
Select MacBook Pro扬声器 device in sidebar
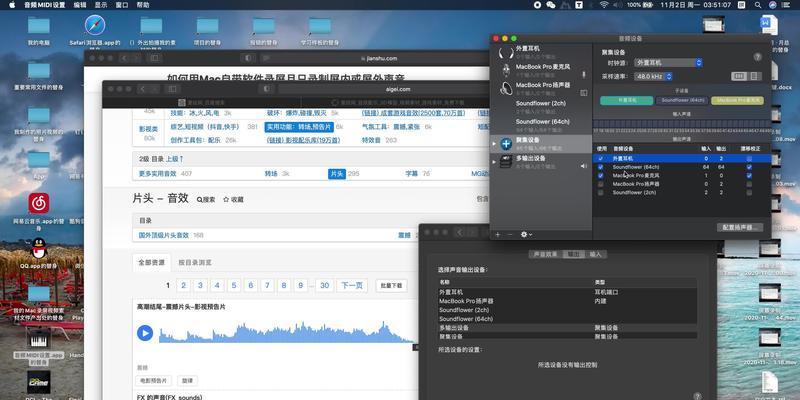point(541,88)
